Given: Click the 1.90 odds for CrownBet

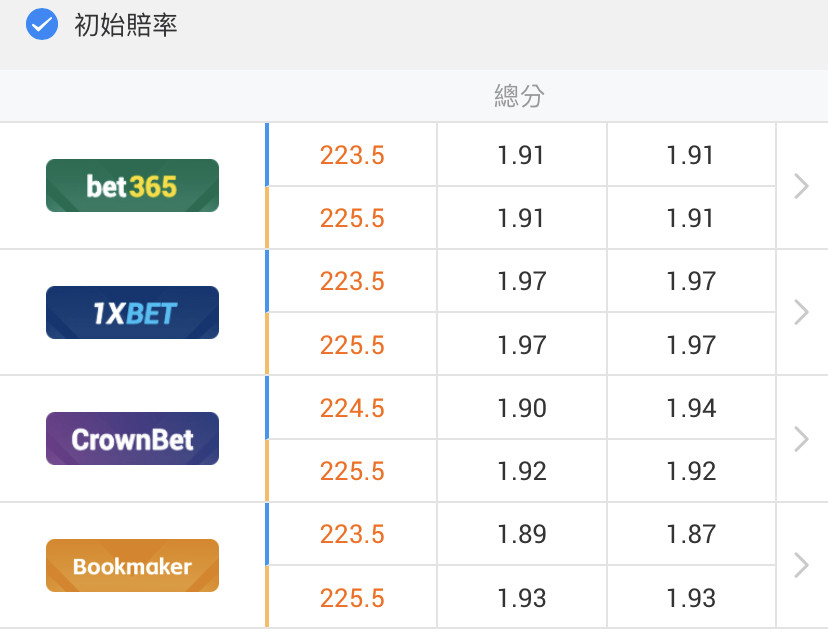Looking at the screenshot, I should pos(522,408).
